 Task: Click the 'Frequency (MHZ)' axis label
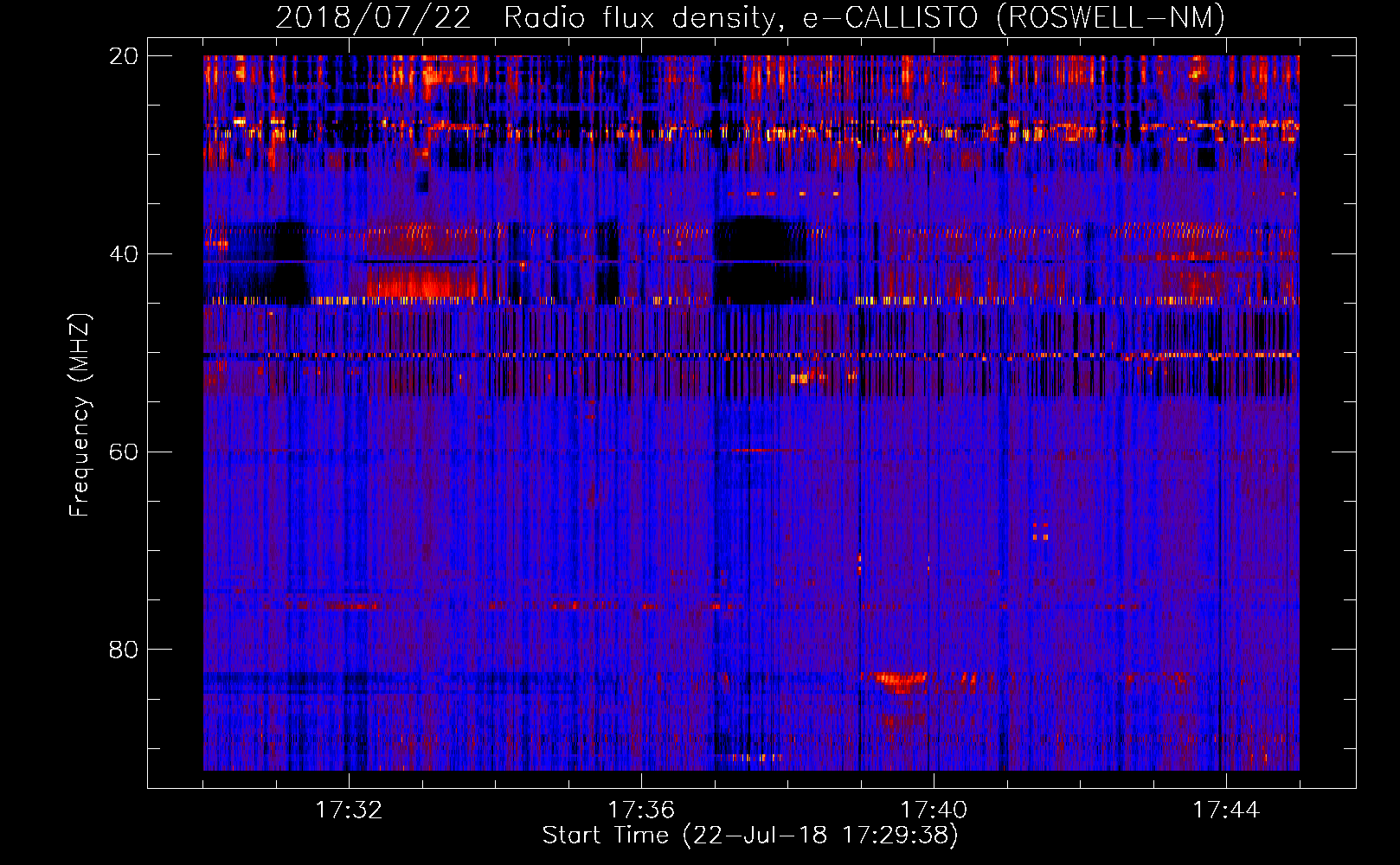(80, 415)
